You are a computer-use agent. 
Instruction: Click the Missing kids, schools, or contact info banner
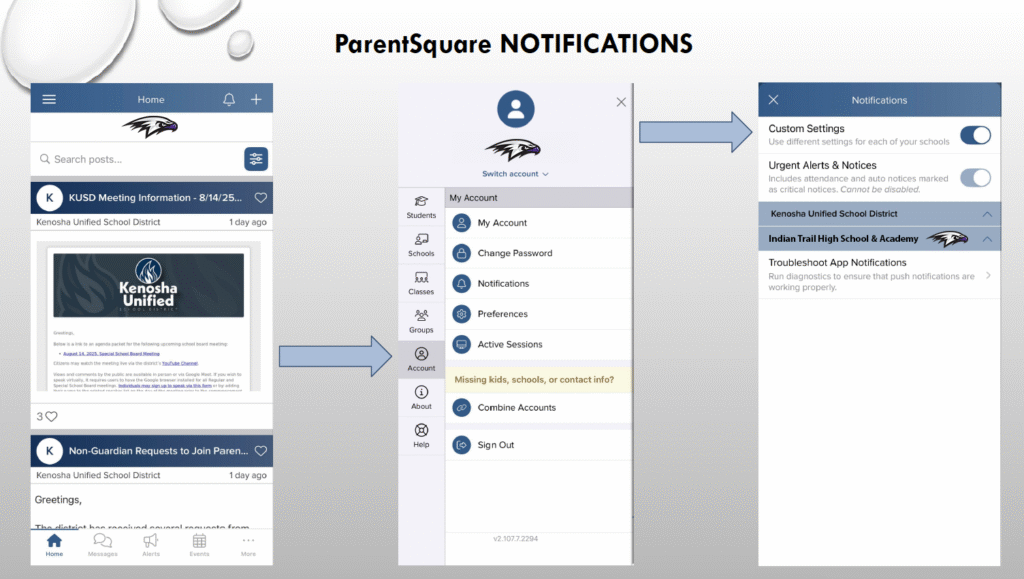[539, 379]
